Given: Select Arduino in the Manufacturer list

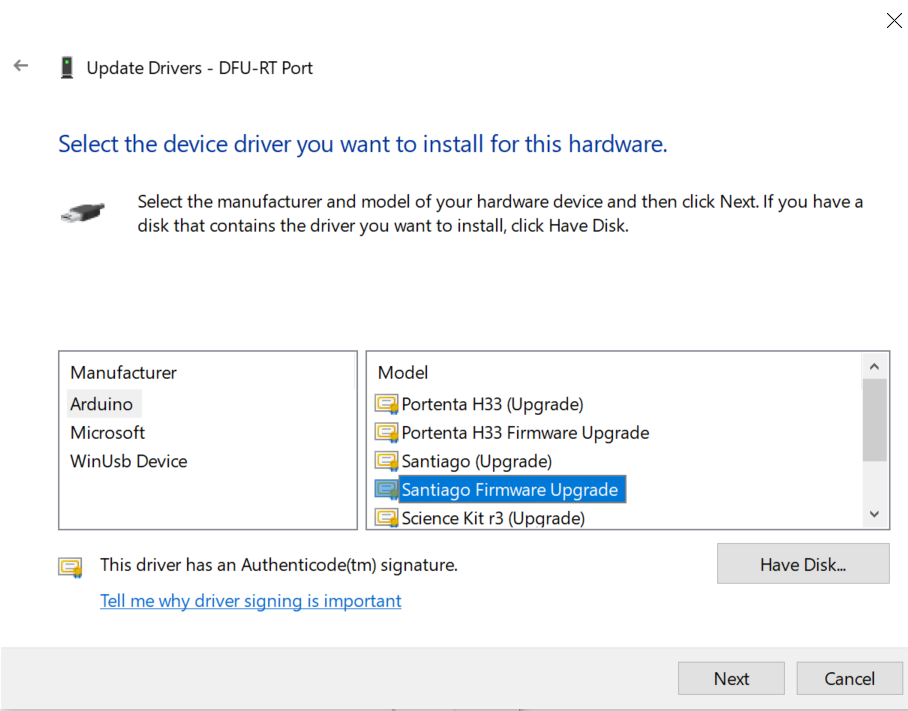Looking at the screenshot, I should point(101,404).
